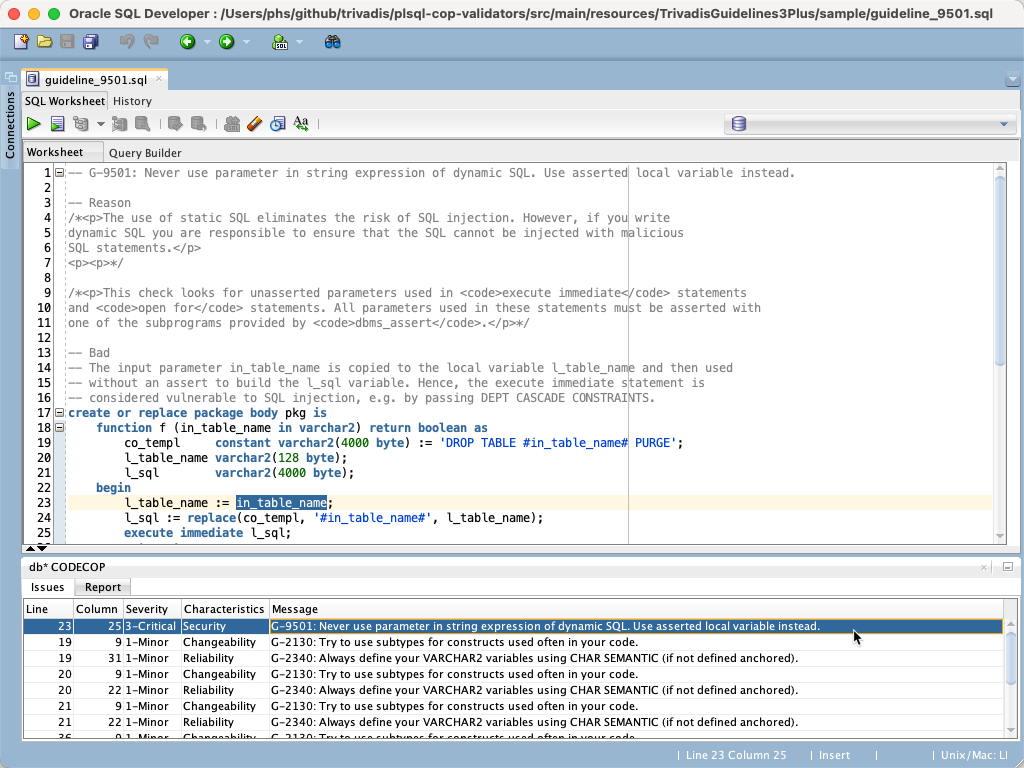Click the Explain Plan icon

(81, 123)
